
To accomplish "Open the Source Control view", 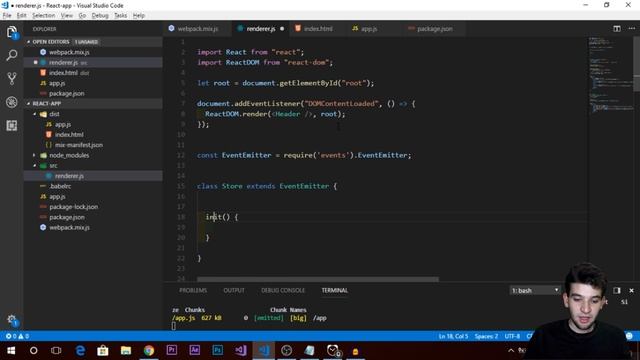I will coord(11,78).
